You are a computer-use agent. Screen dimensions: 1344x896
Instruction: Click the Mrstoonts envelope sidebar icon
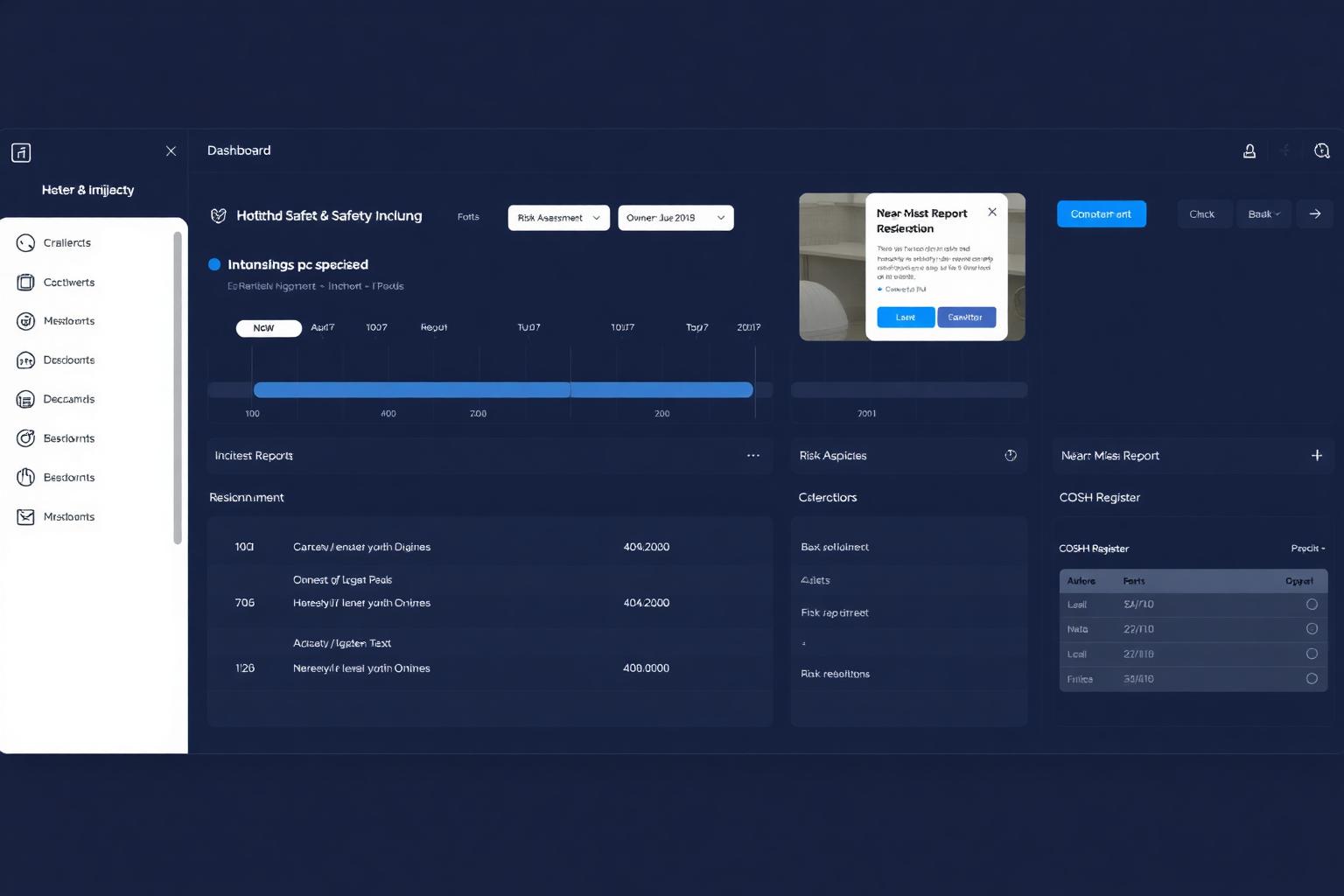[x=25, y=517]
